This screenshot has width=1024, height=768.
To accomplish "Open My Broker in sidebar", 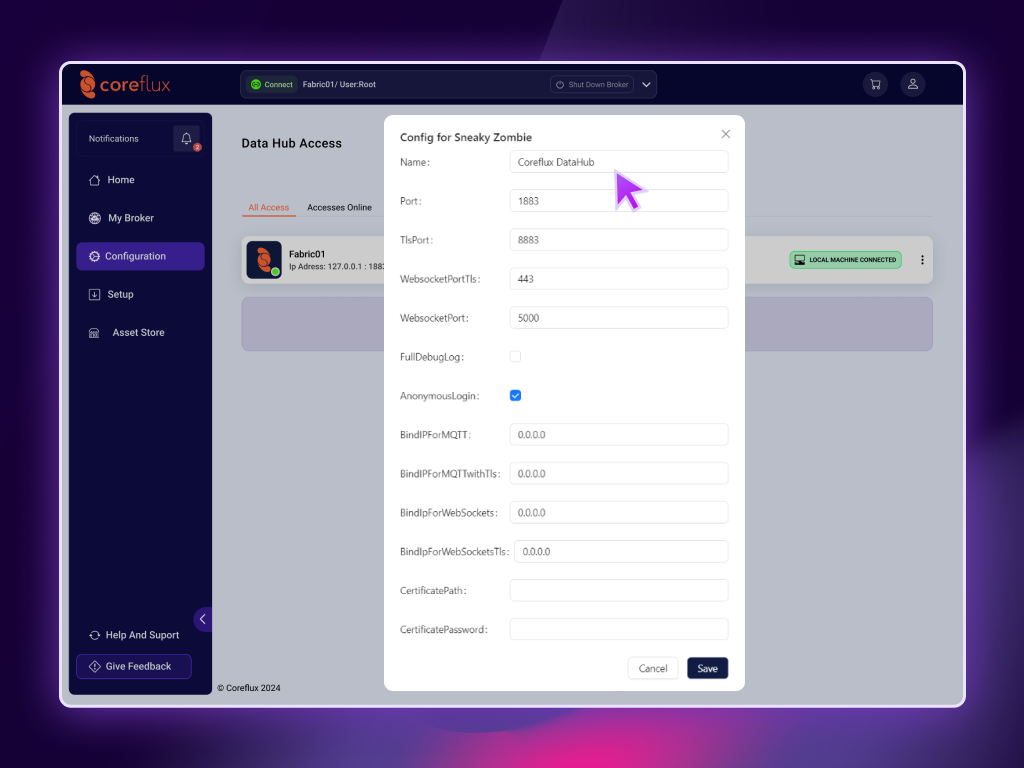I will pos(130,218).
